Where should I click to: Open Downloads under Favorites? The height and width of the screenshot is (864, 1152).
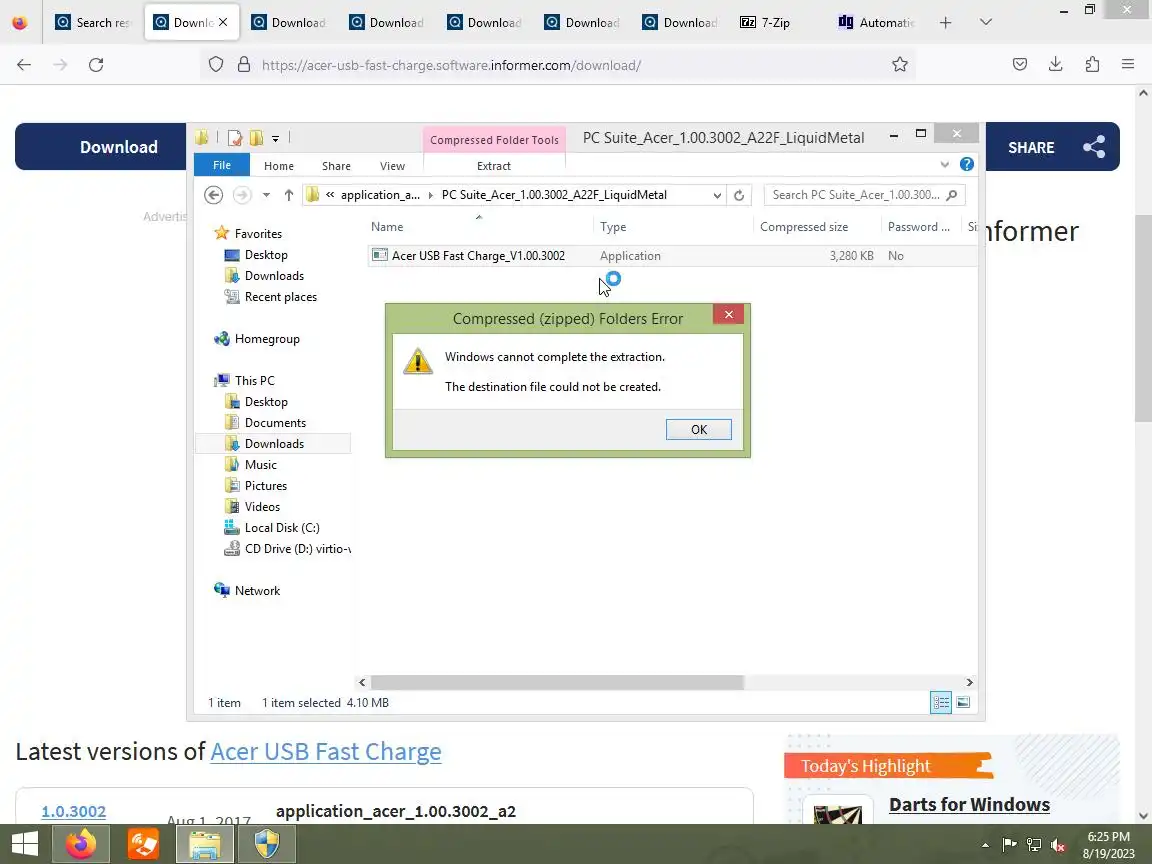pyautogui.click(x=274, y=276)
